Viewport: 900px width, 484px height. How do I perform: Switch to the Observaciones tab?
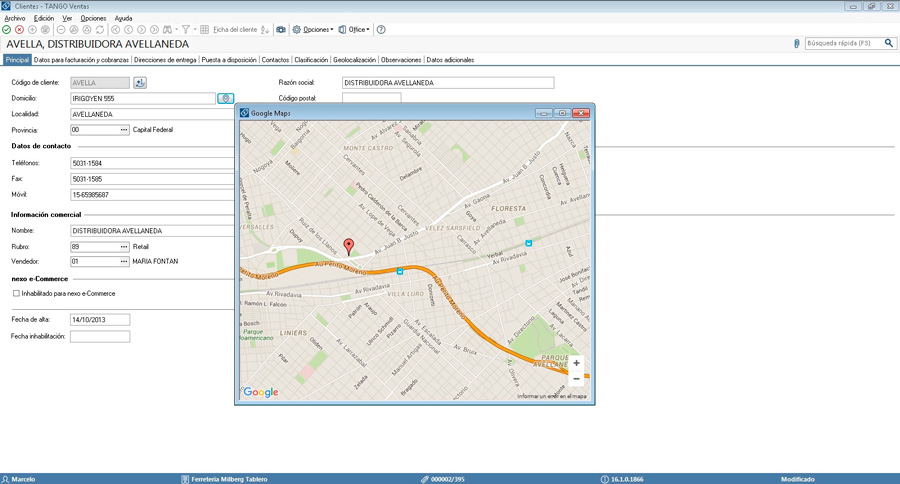pyautogui.click(x=401, y=60)
